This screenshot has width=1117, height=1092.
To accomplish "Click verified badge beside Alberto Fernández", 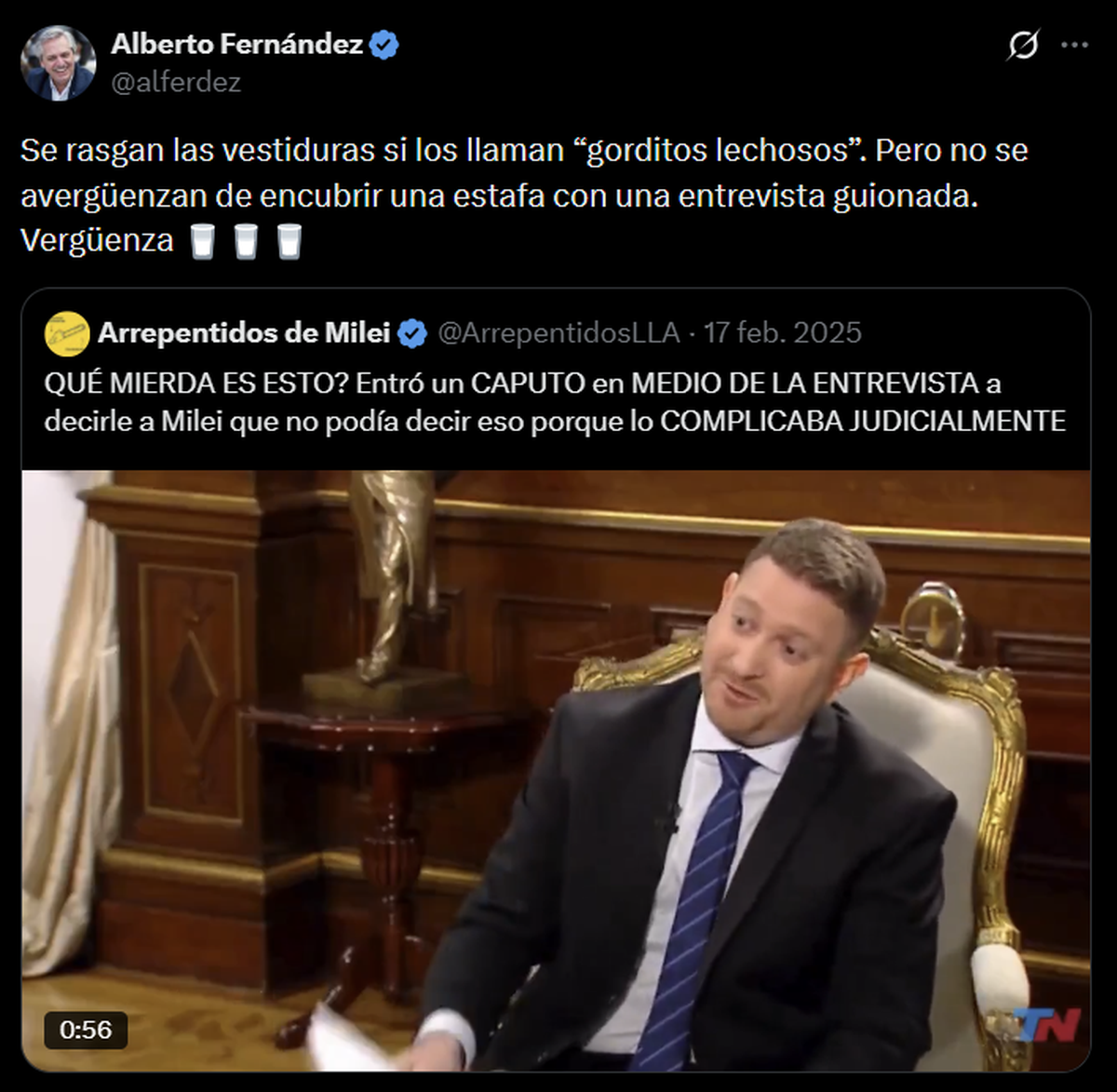I will click(x=384, y=45).
